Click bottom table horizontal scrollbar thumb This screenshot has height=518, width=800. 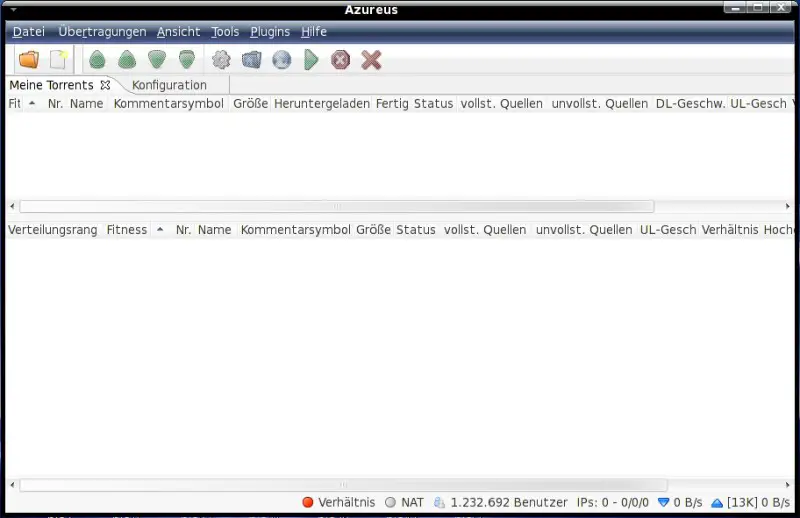click(x=343, y=485)
